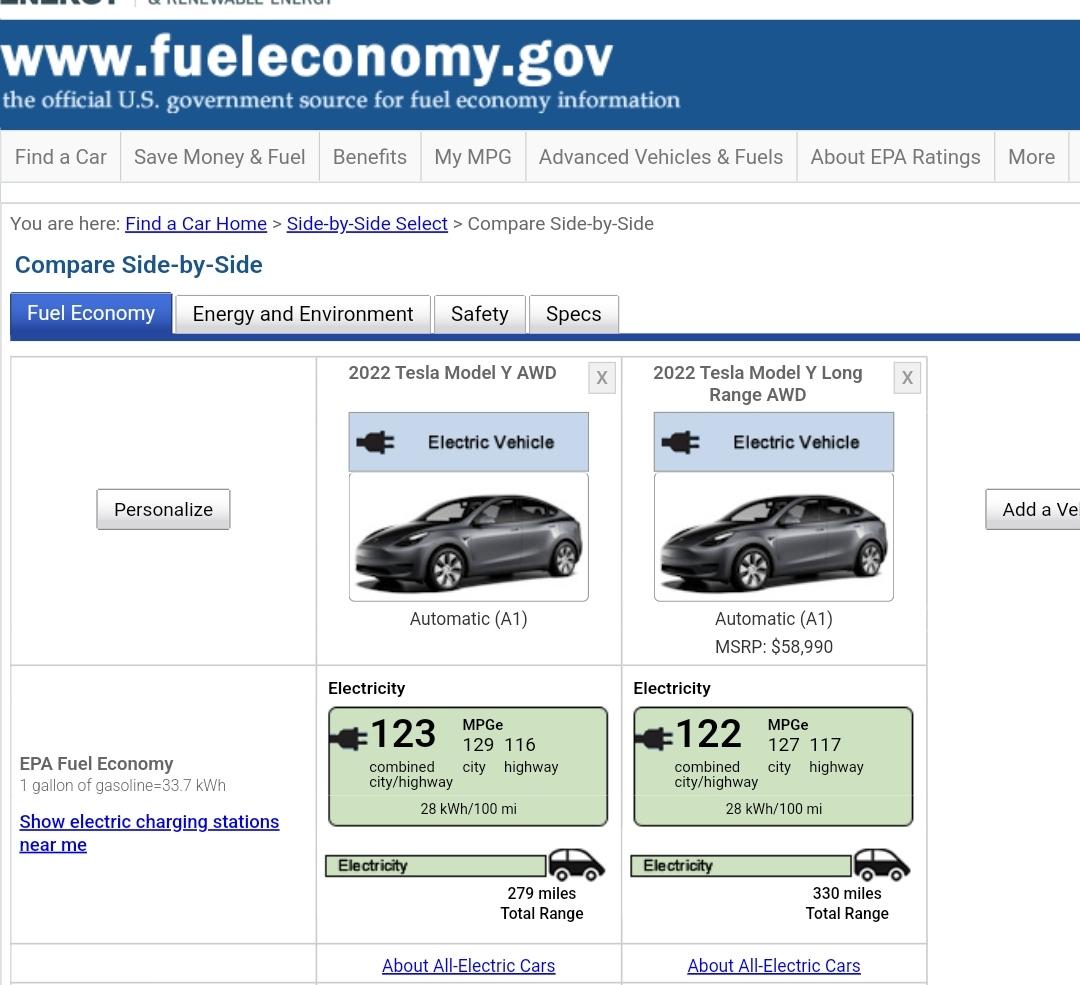Image resolution: width=1080 pixels, height=985 pixels.
Task: Click the car icon above 279 miles range
Action: point(577,864)
